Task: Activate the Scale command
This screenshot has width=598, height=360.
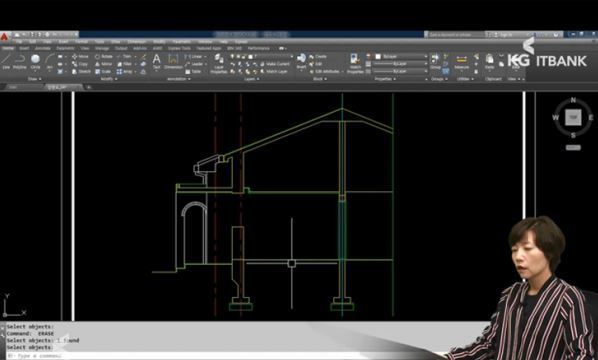Action: (103, 71)
